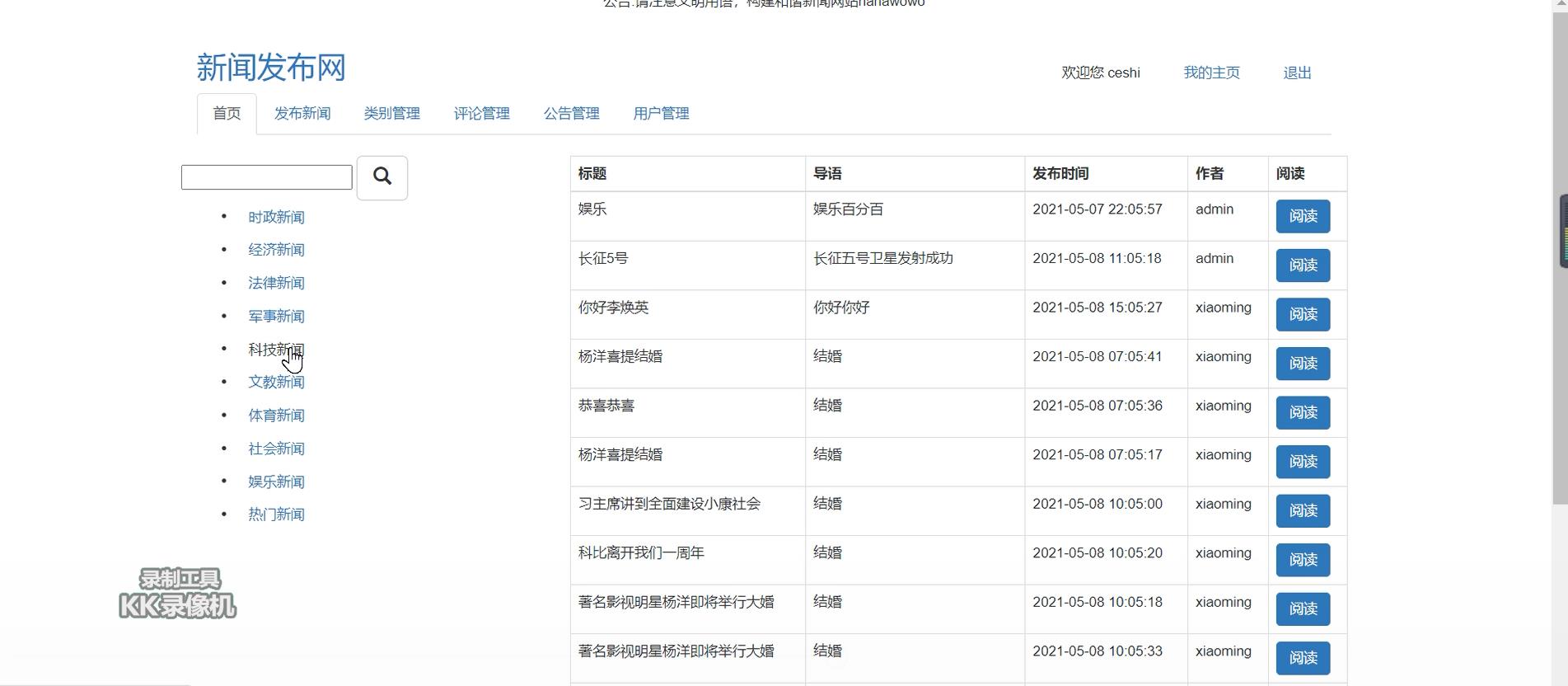Open the 娱乐新闻 category
The width and height of the screenshot is (1568, 686).
click(276, 482)
